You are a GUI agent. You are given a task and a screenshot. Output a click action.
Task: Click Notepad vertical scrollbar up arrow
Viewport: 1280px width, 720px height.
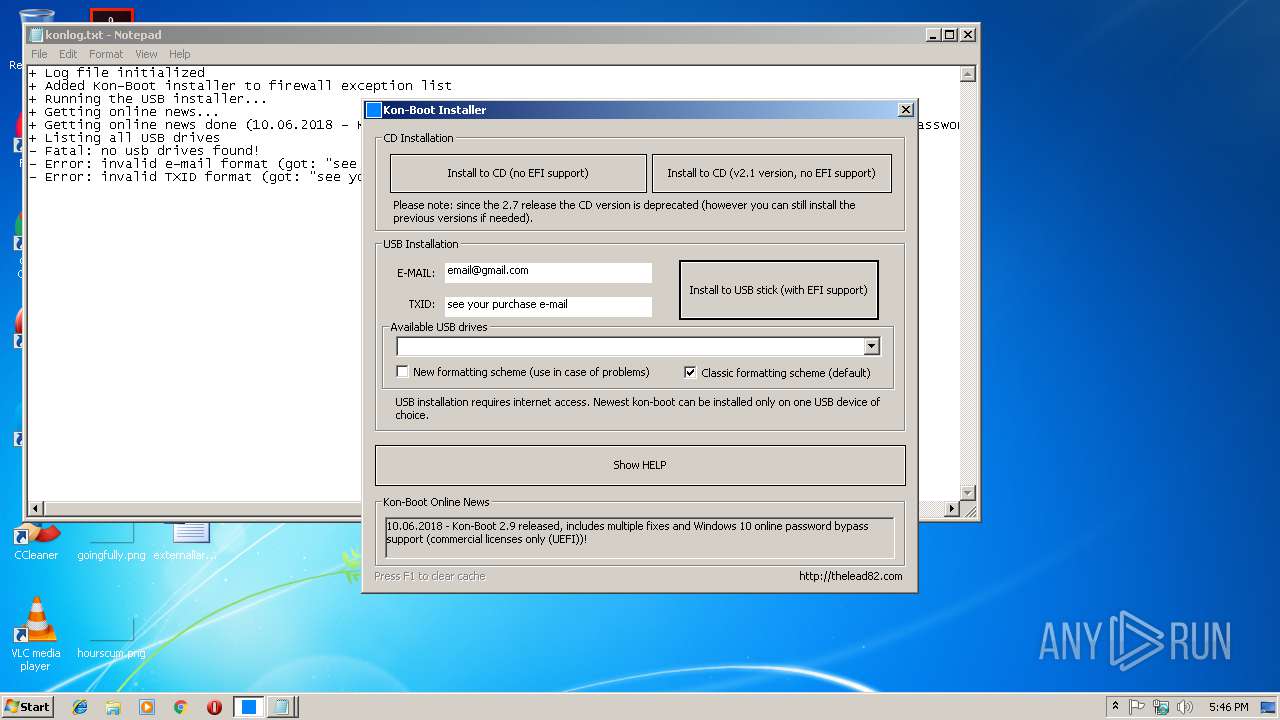[967, 74]
